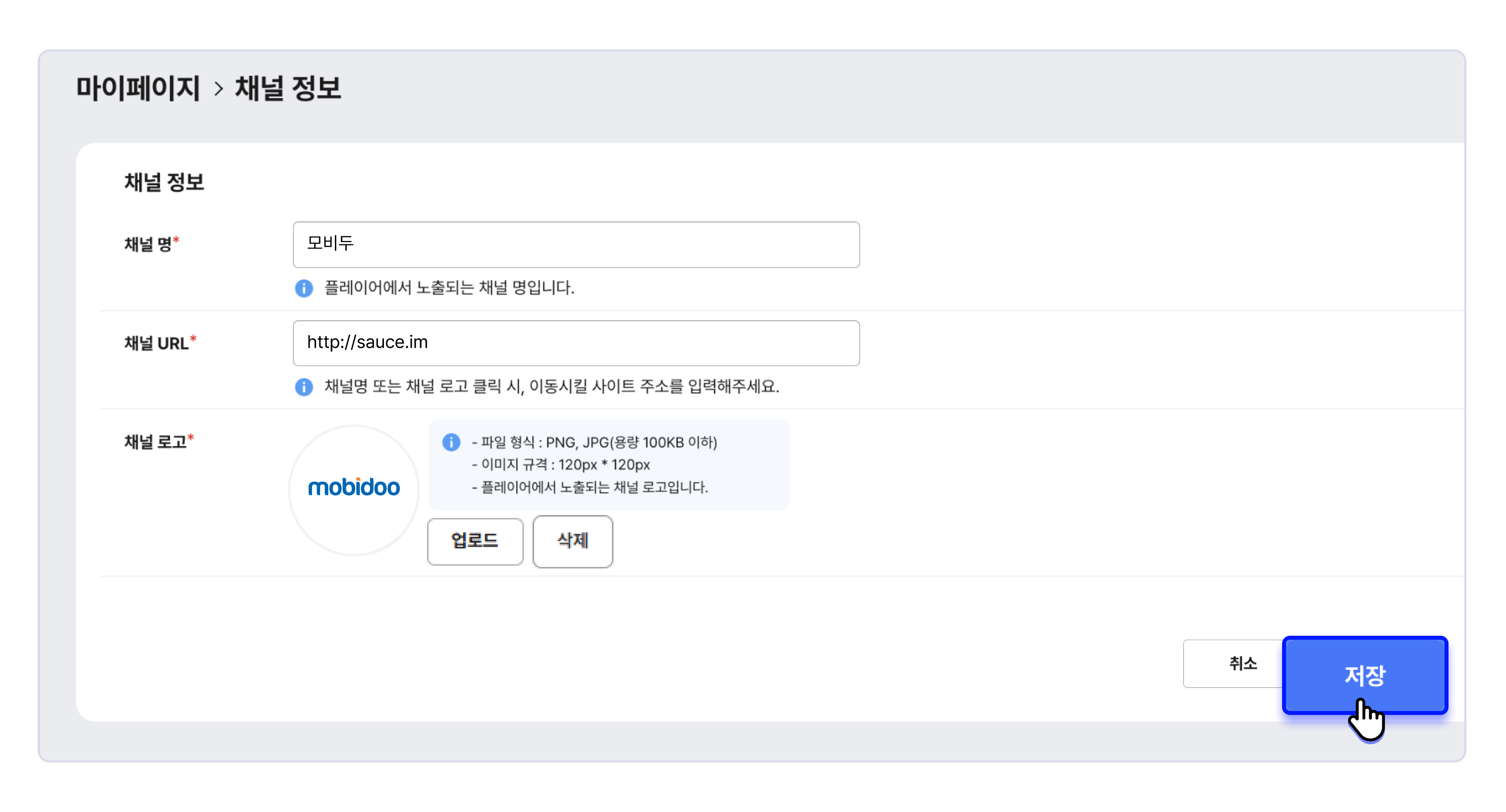Focus the 채널 명 input containing 모비두
1506x812 pixels.
(576, 244)
